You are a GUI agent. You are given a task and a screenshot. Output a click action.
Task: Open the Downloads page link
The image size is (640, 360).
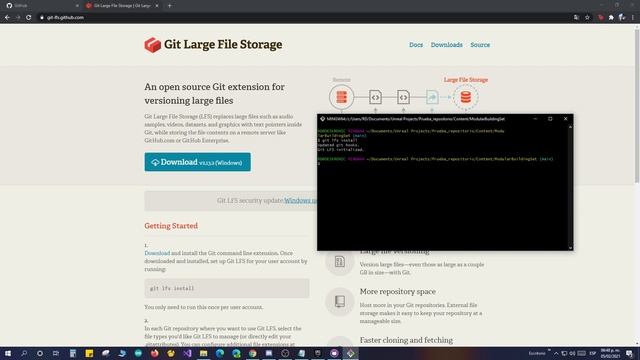[447, 45]
